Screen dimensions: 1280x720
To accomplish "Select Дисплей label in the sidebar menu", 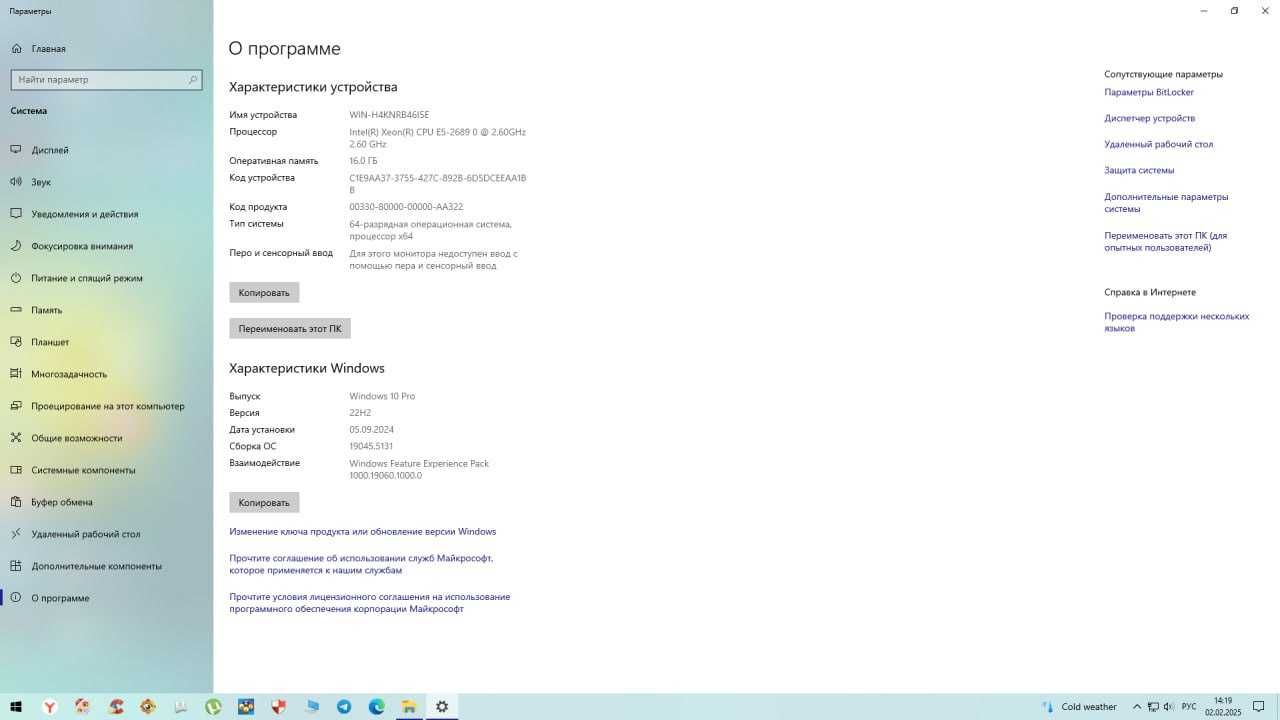I will 50,150.
